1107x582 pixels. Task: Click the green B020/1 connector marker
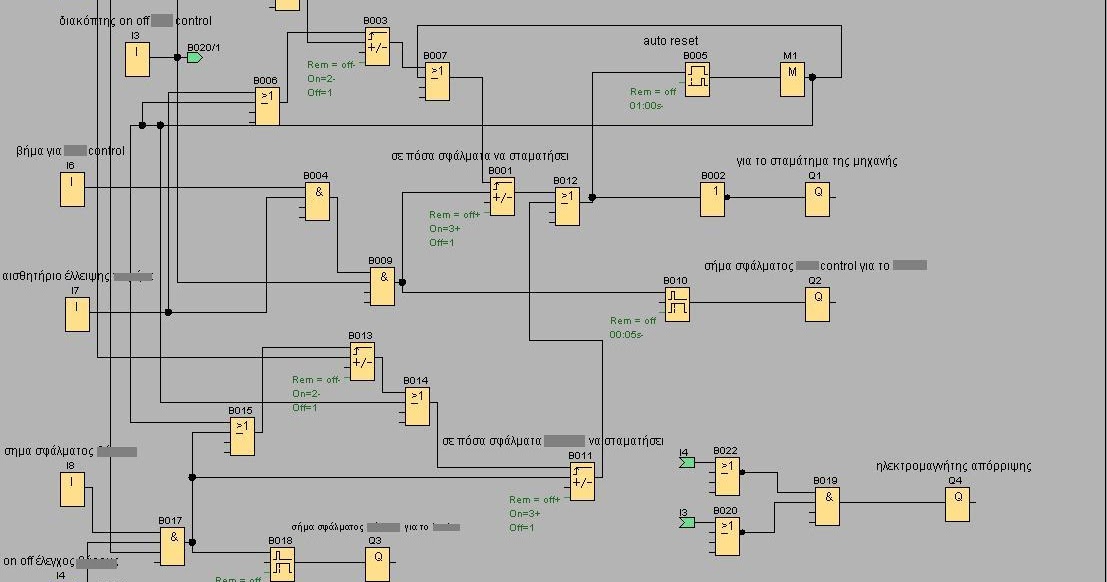(194, 55)
